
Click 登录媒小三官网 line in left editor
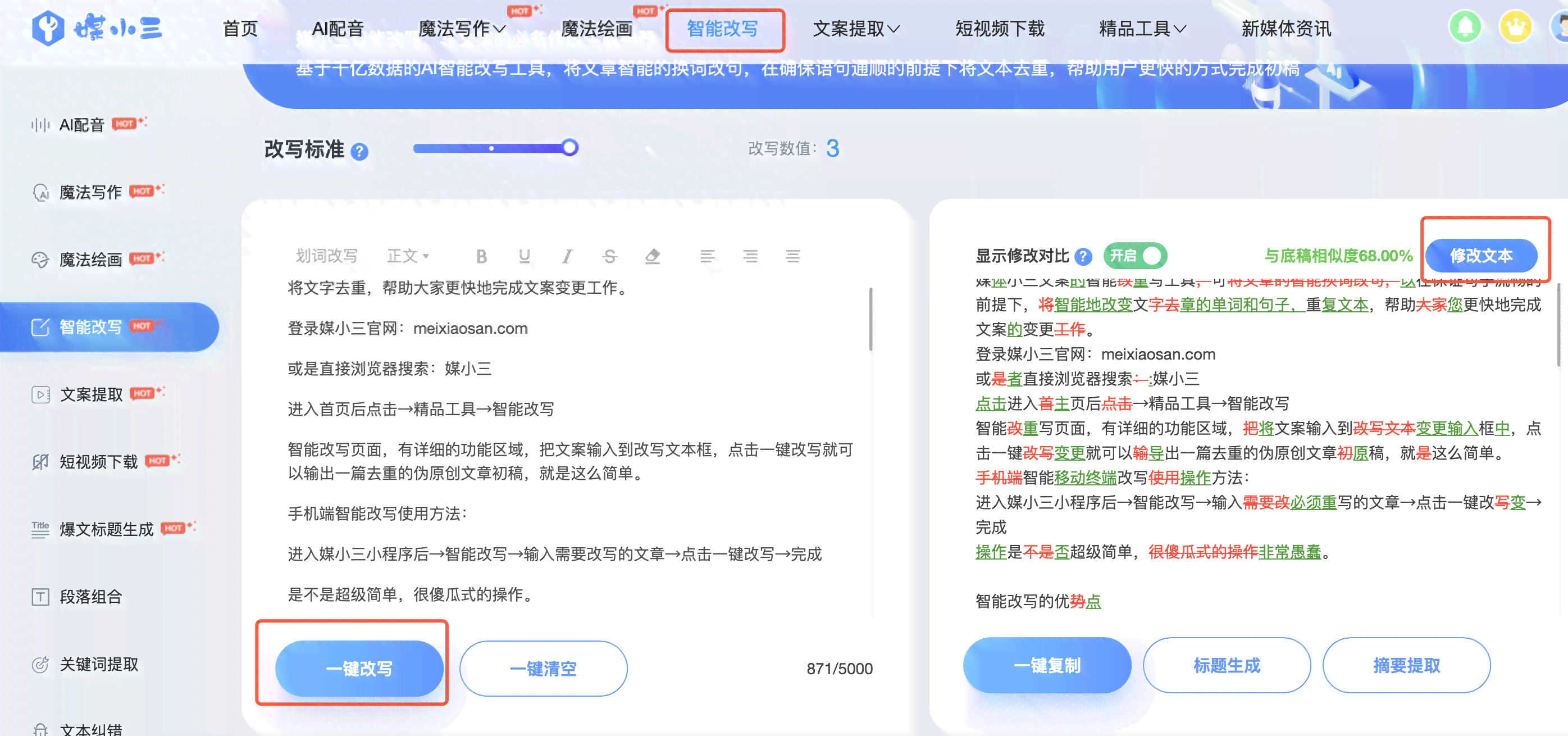[407, 329]
